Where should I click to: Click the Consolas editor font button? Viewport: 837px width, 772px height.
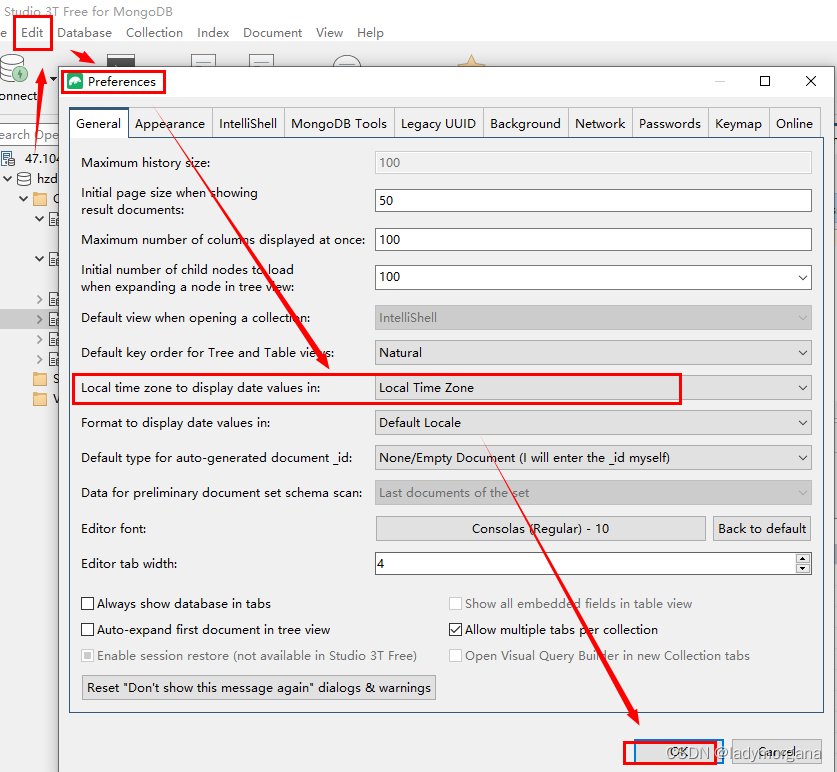540,529
